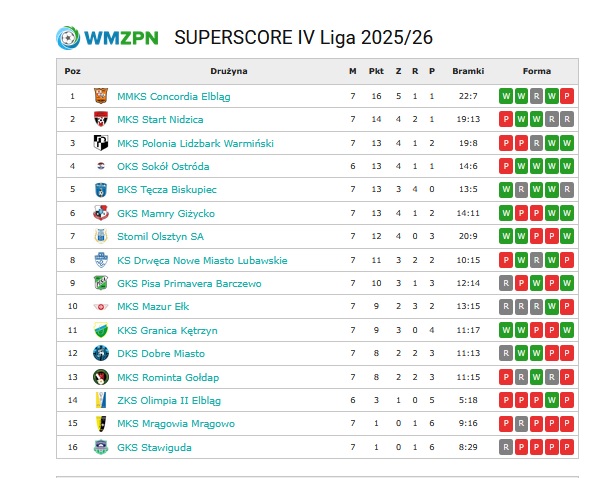The height and width of the screenshot is (478, 589).
Task: Click the MKS Start Nidzica club crest
Action: [x=101, y=119]
